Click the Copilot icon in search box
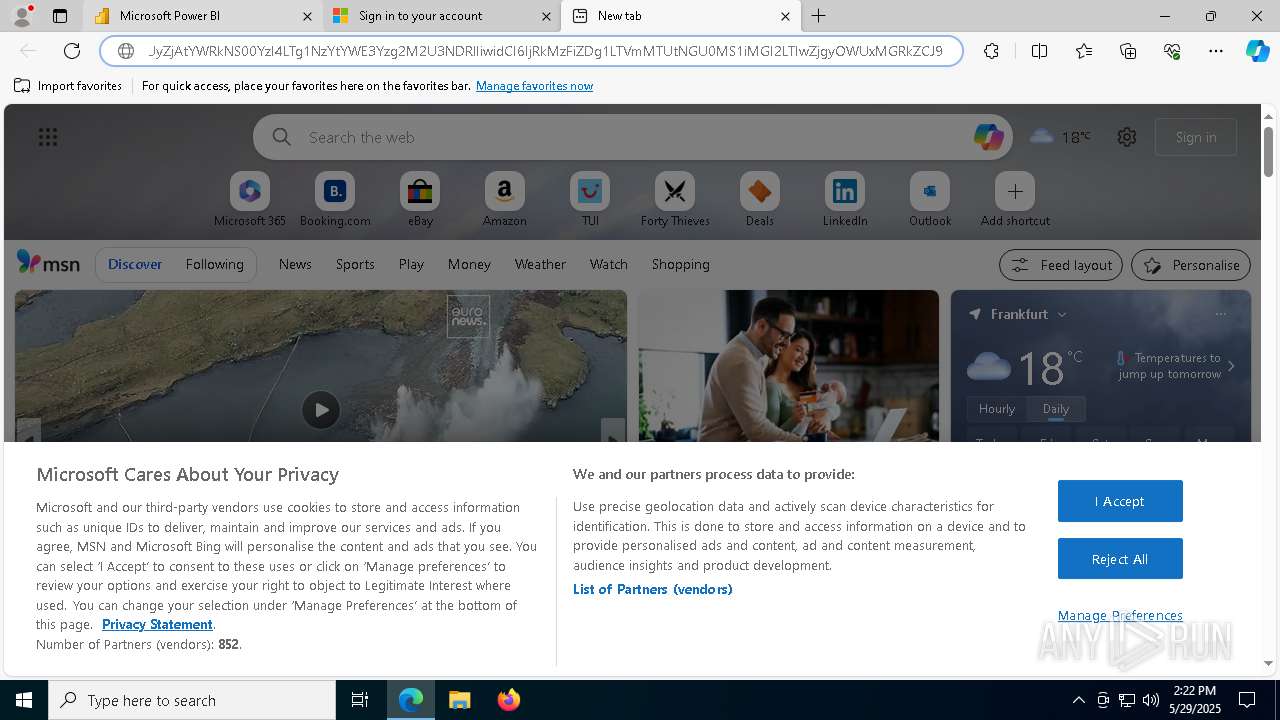Image resolution: width=1280 pixels, height=720 pixels. pyautogui.click(x=988, y=137)
